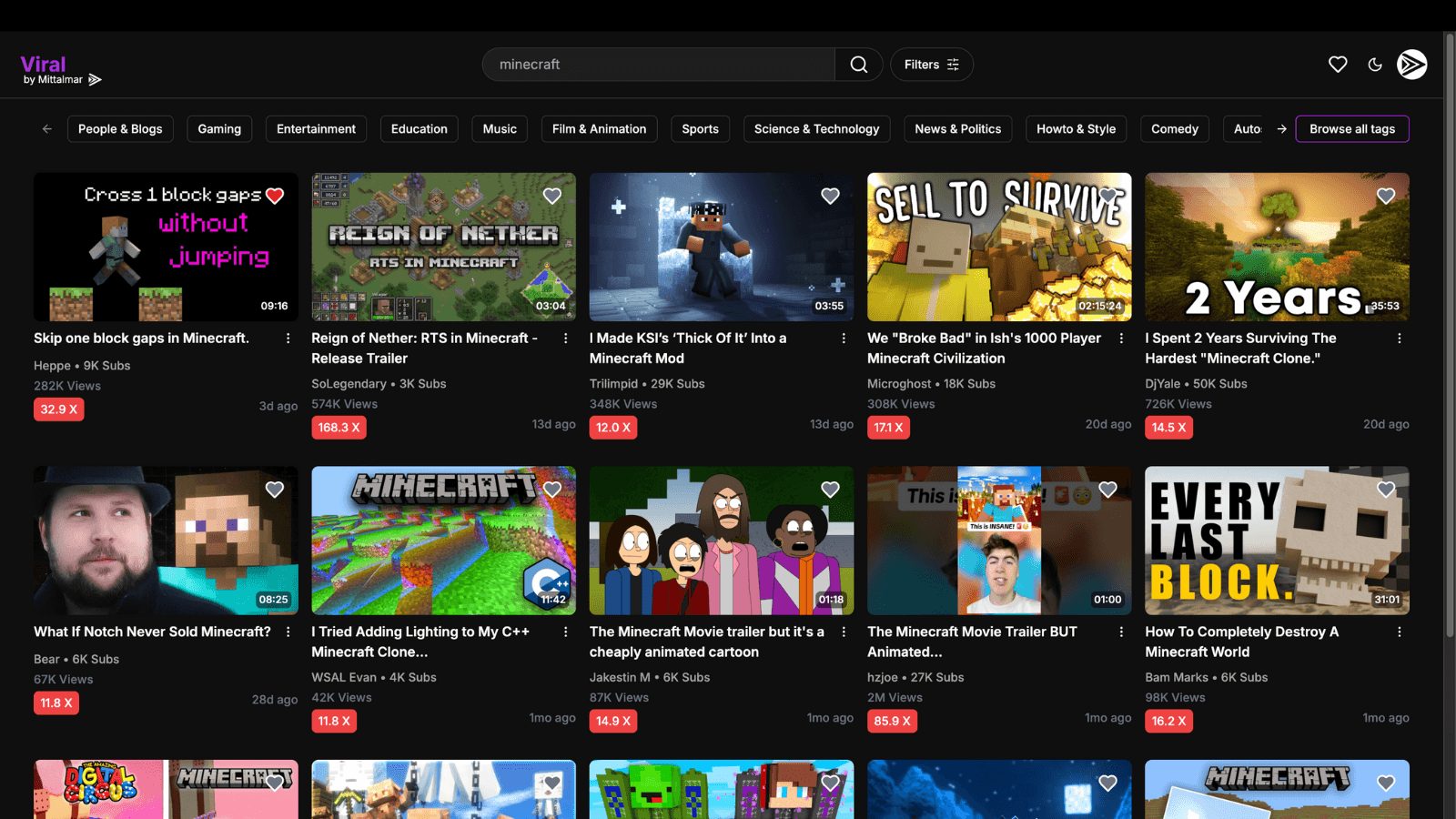Viewport: 1456px width, 819px height.
Task: Select the People & Blogs tag
Action: coord(120,129)
